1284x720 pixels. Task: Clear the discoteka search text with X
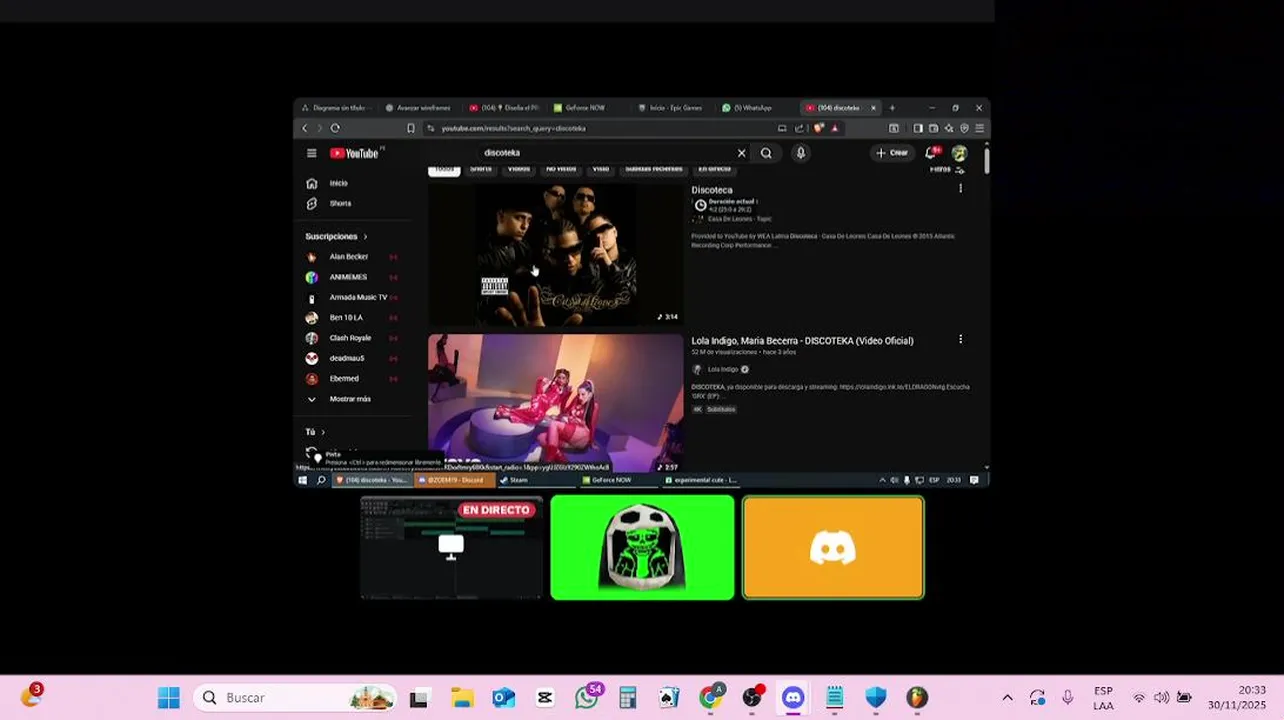tap(741, 153)
